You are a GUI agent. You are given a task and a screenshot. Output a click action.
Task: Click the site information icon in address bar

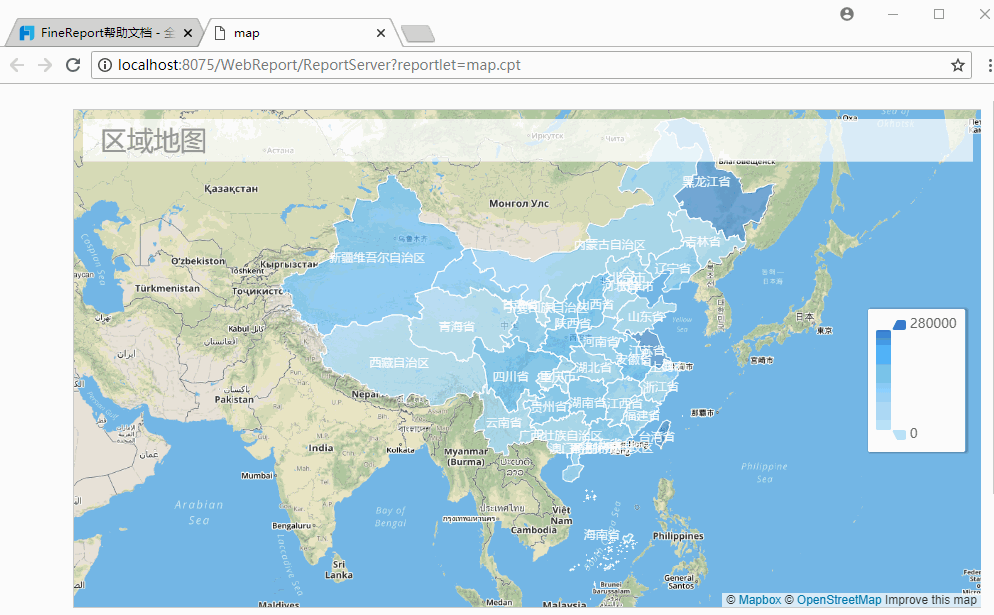tap(105, 65)
